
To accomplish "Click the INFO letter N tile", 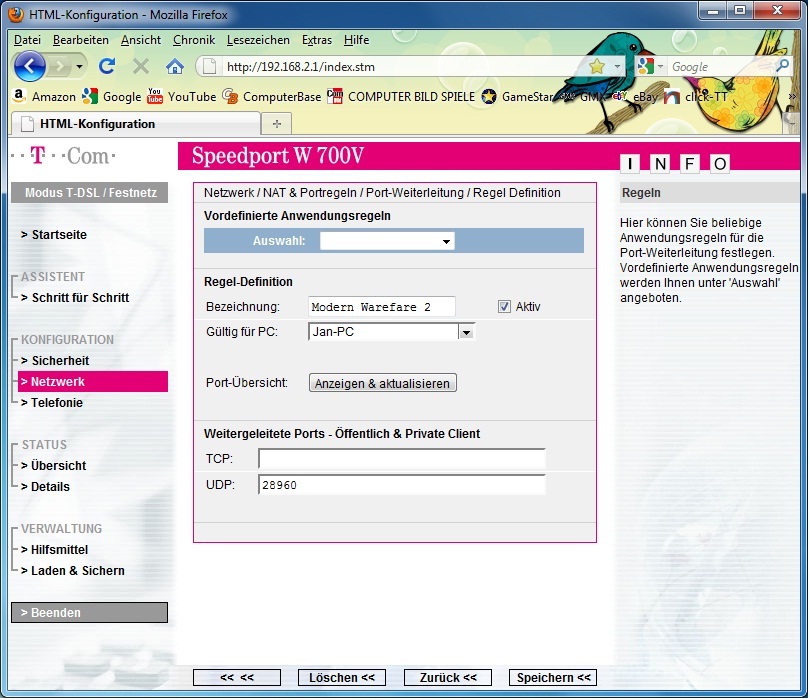I will [660, 164].
